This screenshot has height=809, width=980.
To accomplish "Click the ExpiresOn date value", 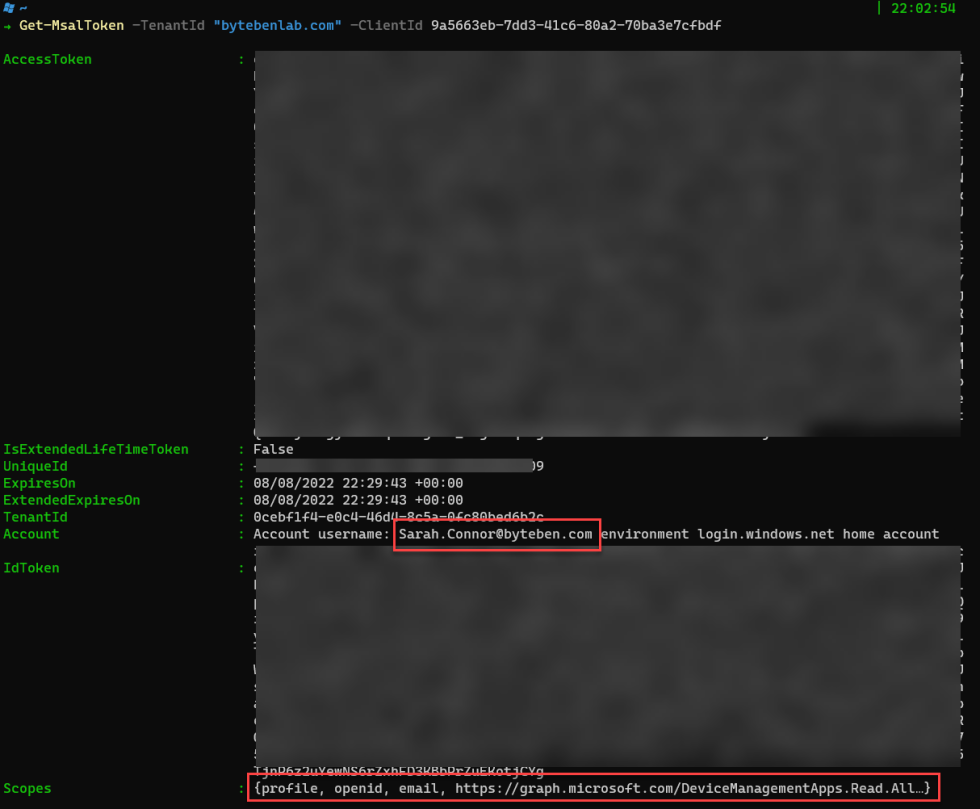I will (x=358, y=483).
